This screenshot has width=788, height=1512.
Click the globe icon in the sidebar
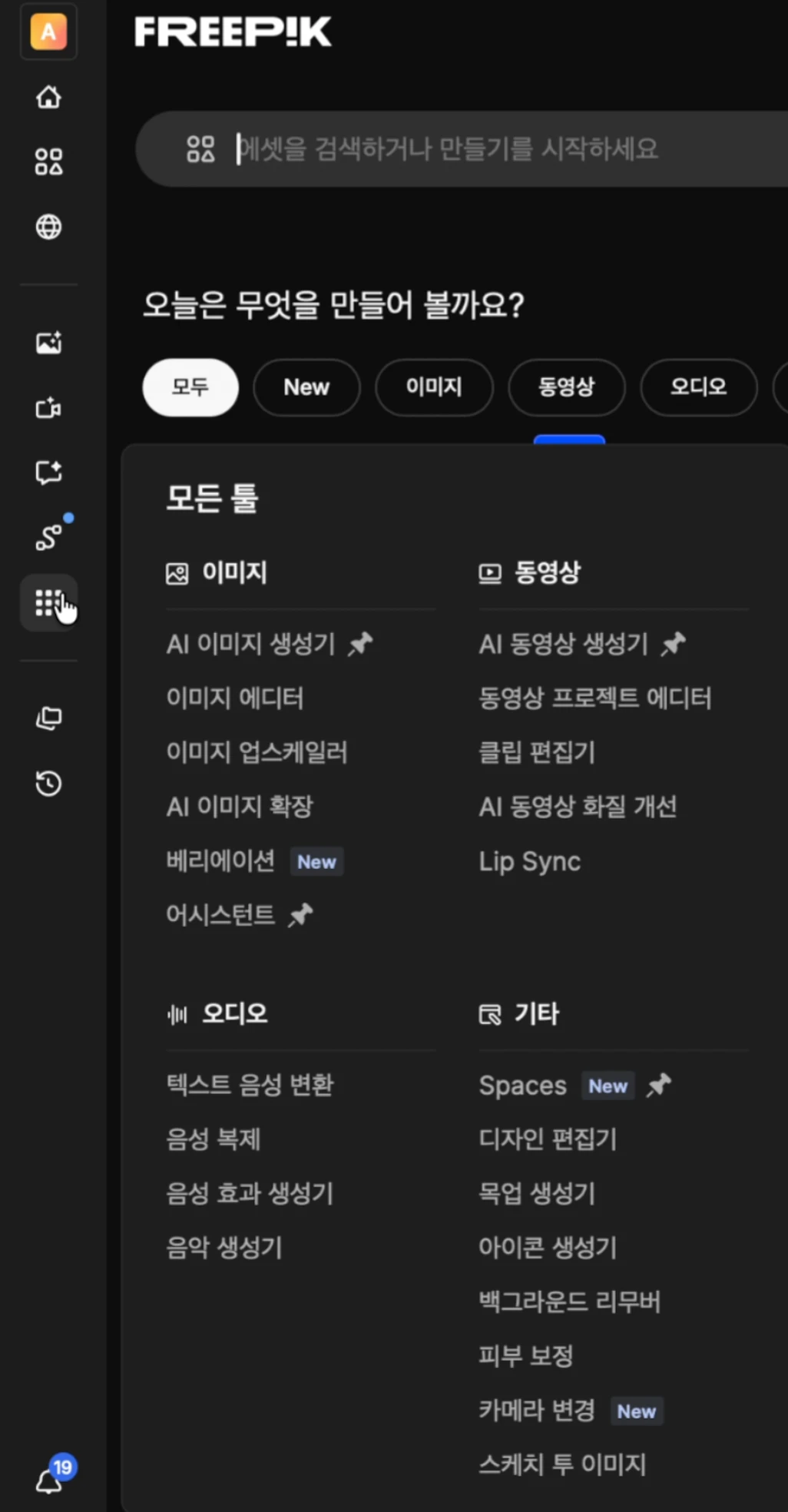48,227
